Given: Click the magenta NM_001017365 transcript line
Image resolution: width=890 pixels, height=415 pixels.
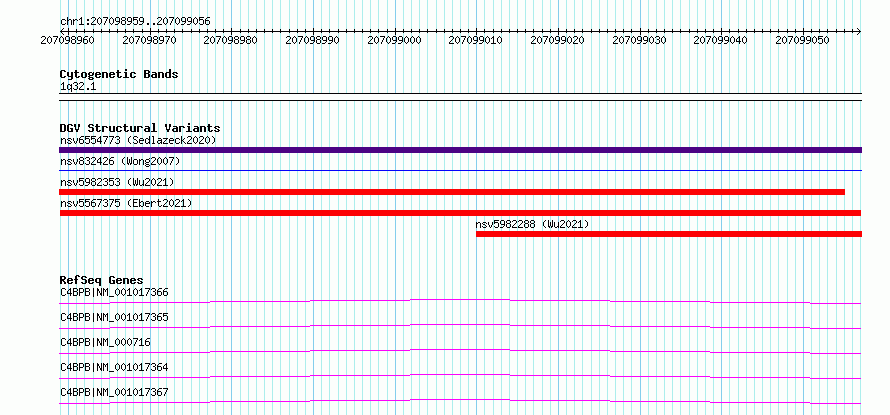Looking at the screenshot, I should [x=460, y=326].
